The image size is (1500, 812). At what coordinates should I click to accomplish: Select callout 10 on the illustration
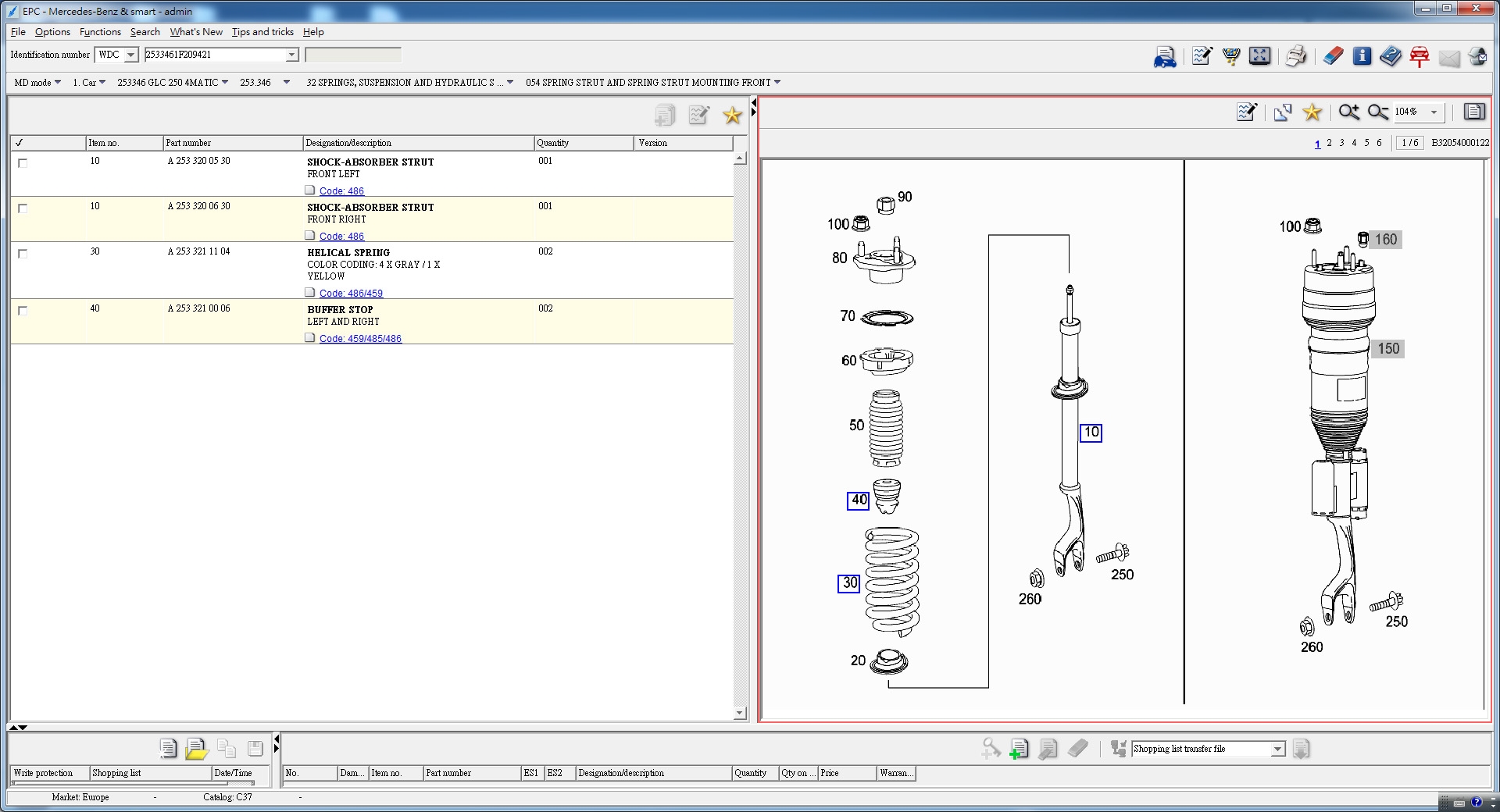(1091, 433)
